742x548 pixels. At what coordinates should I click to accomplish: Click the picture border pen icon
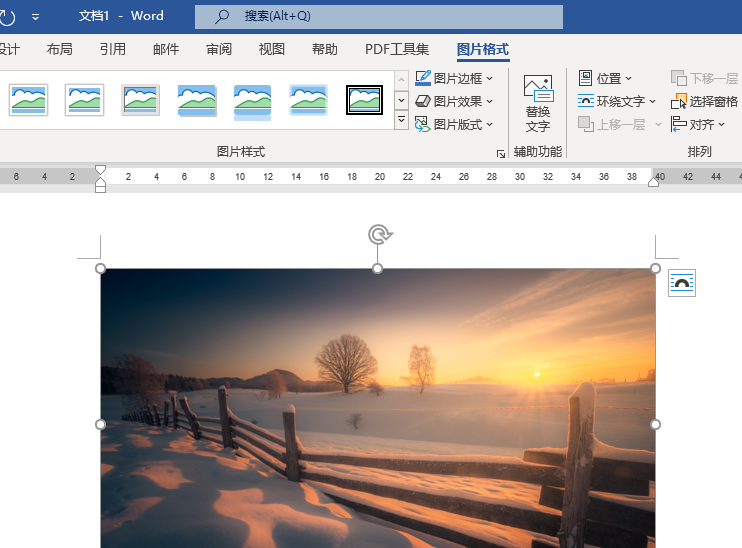pos(423,78)
